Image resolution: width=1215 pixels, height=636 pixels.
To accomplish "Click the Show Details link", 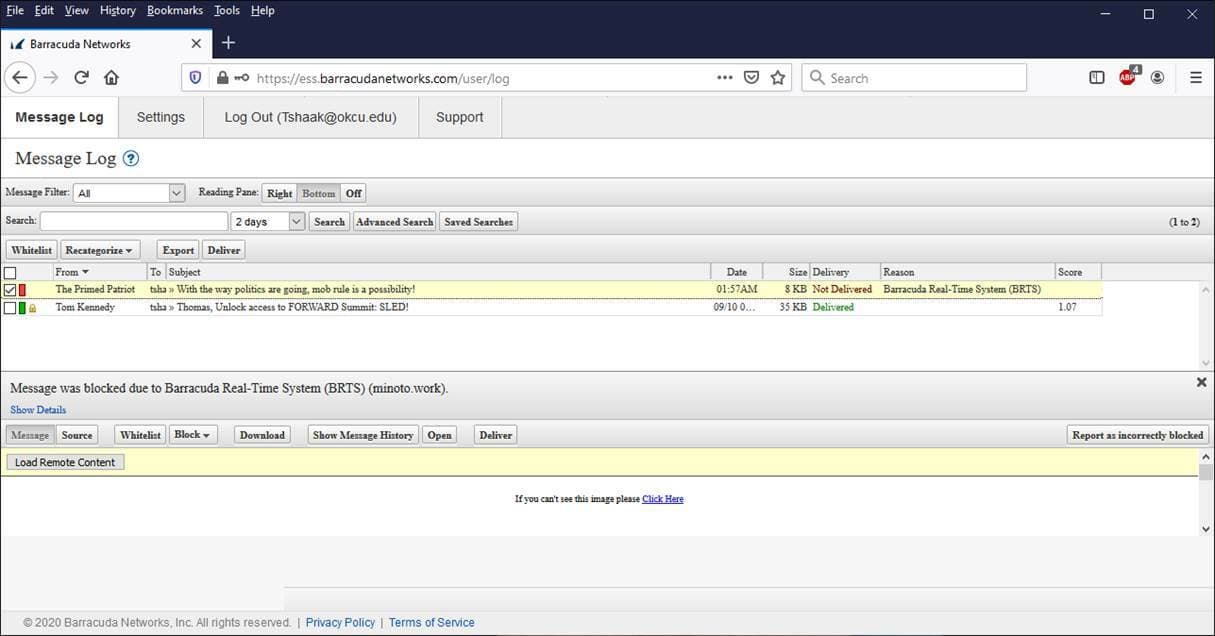I will [38, 410].
